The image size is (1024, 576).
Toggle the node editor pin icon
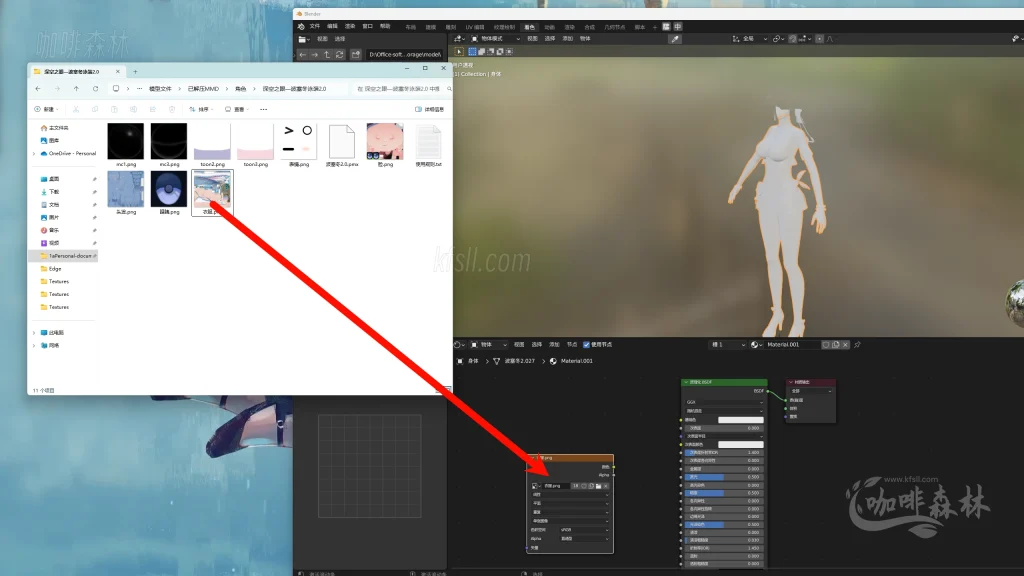point(857,345)
